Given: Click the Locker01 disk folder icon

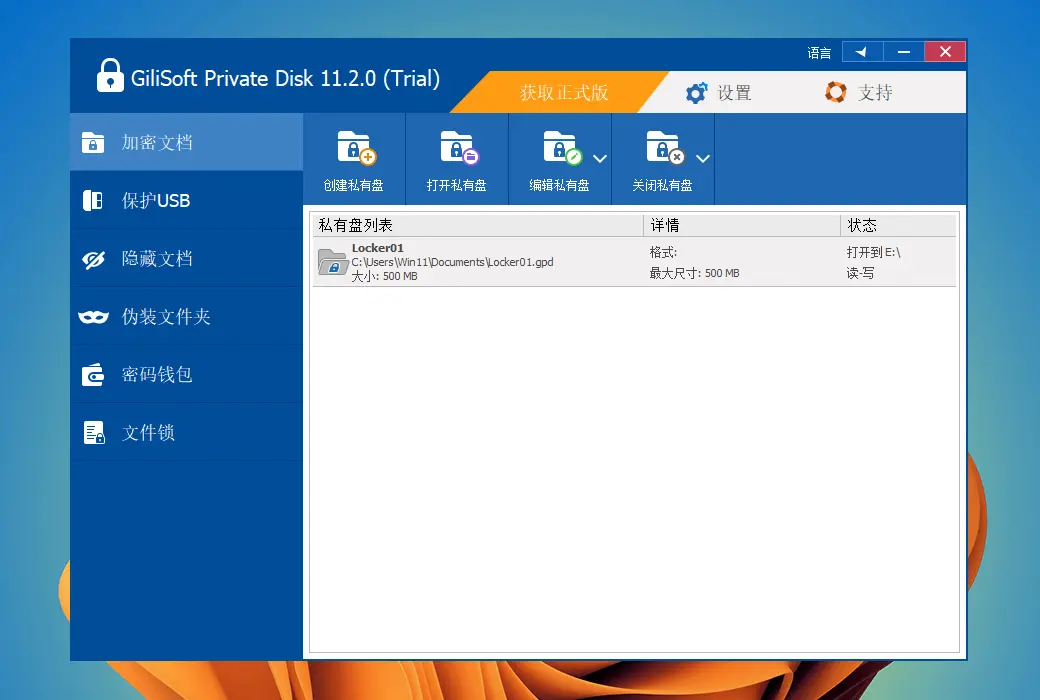Looking at the screenshot, I should click(x=332, y=261).
